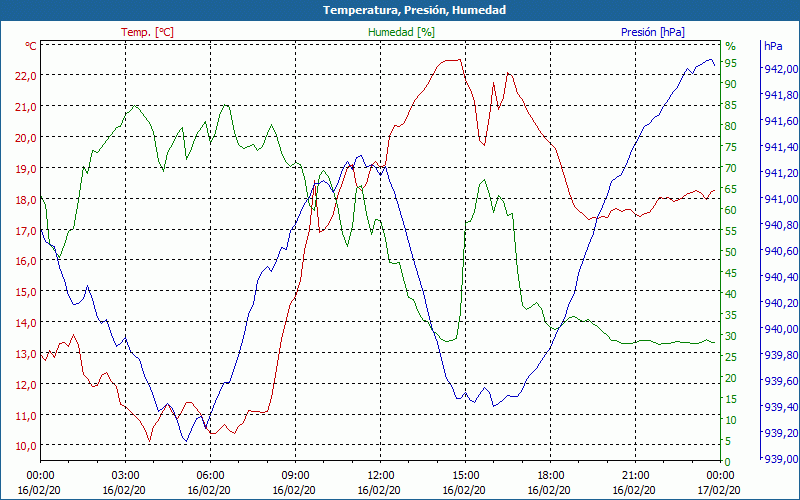800x500 pixels.
Task: Click the 12,0 temperature axis value
Action: pyautogui.click(x=27, y=385)
